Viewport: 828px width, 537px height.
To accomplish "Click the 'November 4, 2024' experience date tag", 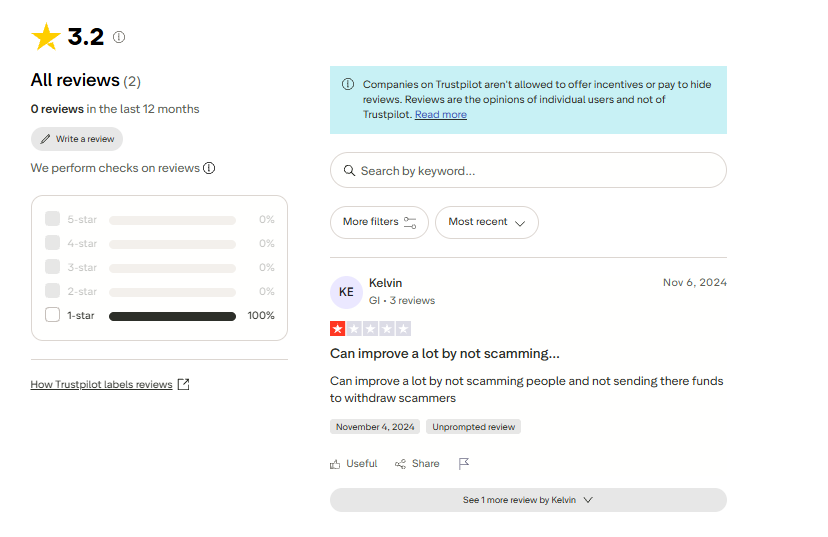I will tap(375, 427).
